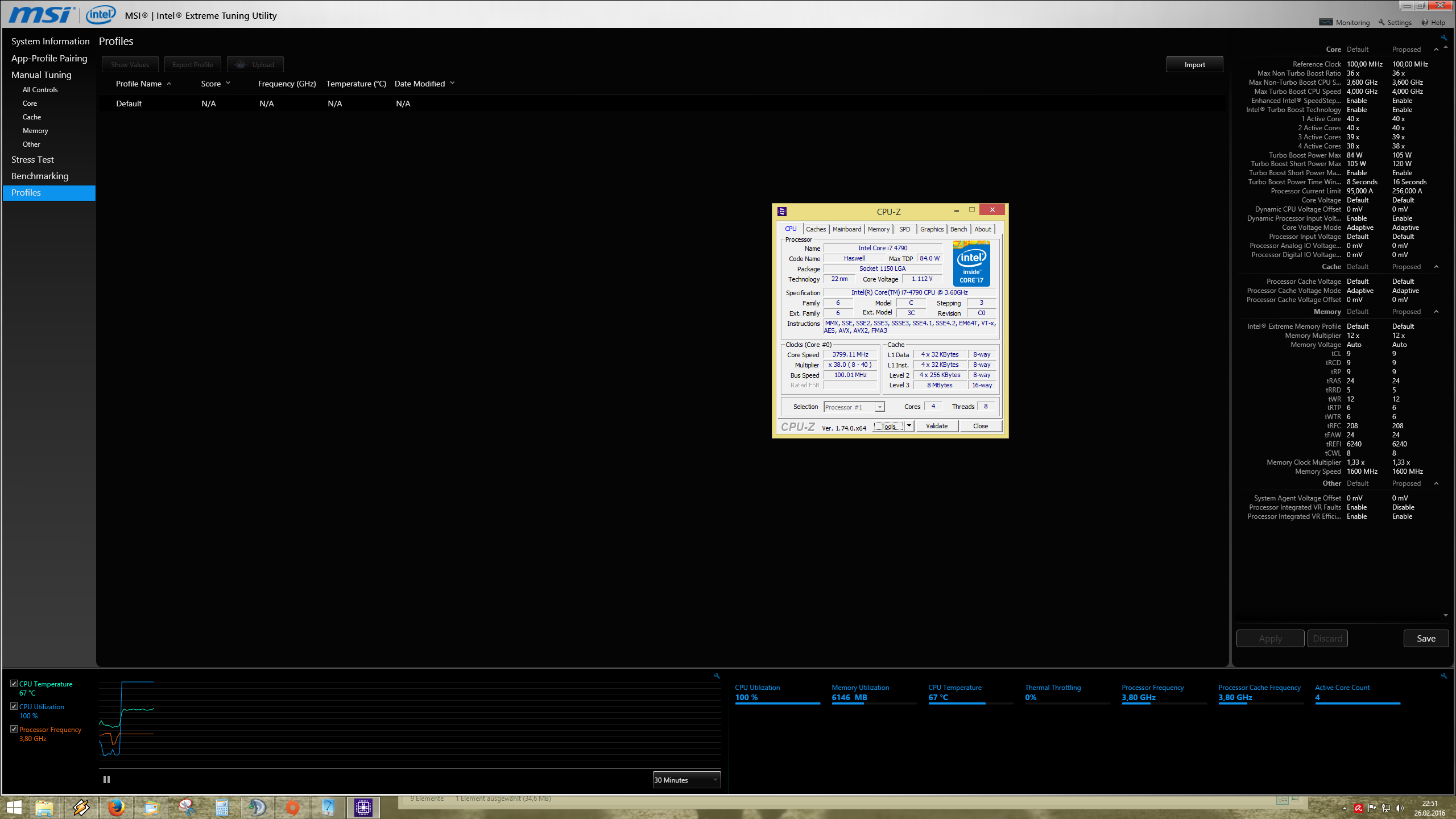Switch to the Mainboard tab in CPU-Z
This screenshot has height=819, width=1456.
[x=846, y=229]
